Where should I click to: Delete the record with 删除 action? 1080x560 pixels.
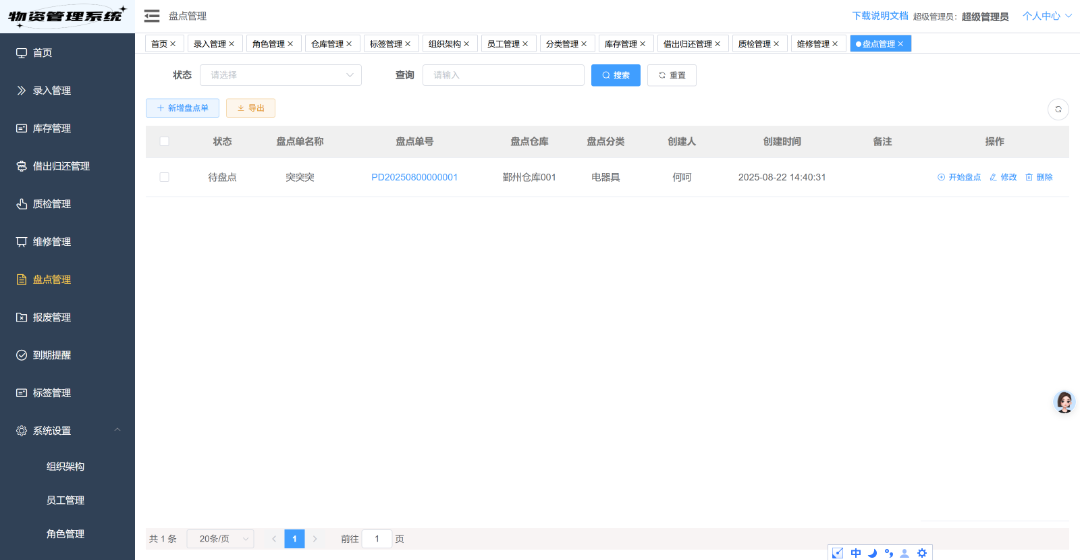tap(1039, 177)
